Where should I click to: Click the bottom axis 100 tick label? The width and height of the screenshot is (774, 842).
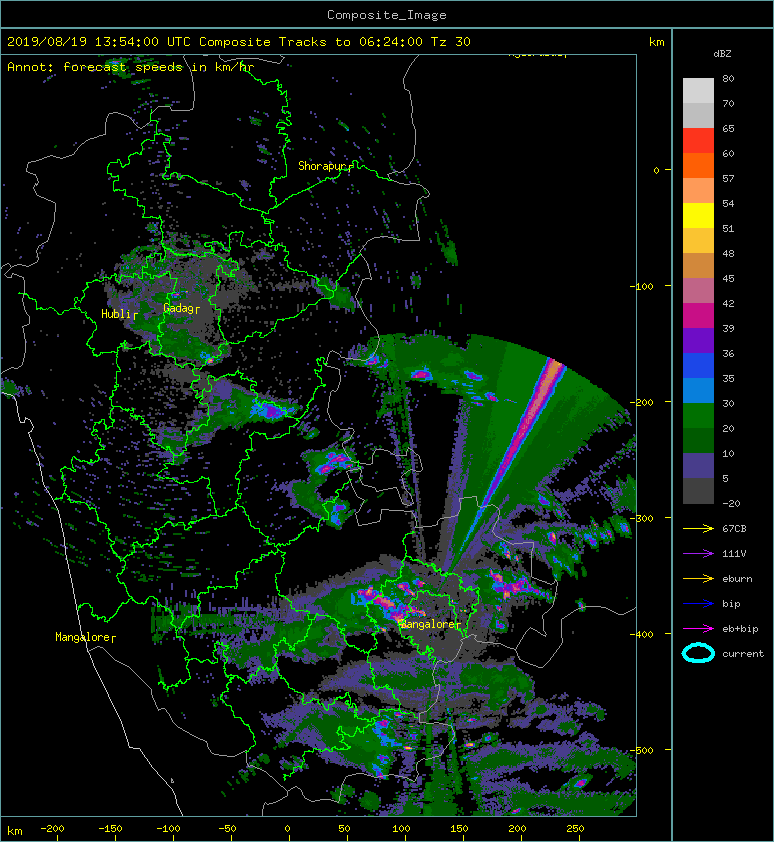[x=401, y=829]
